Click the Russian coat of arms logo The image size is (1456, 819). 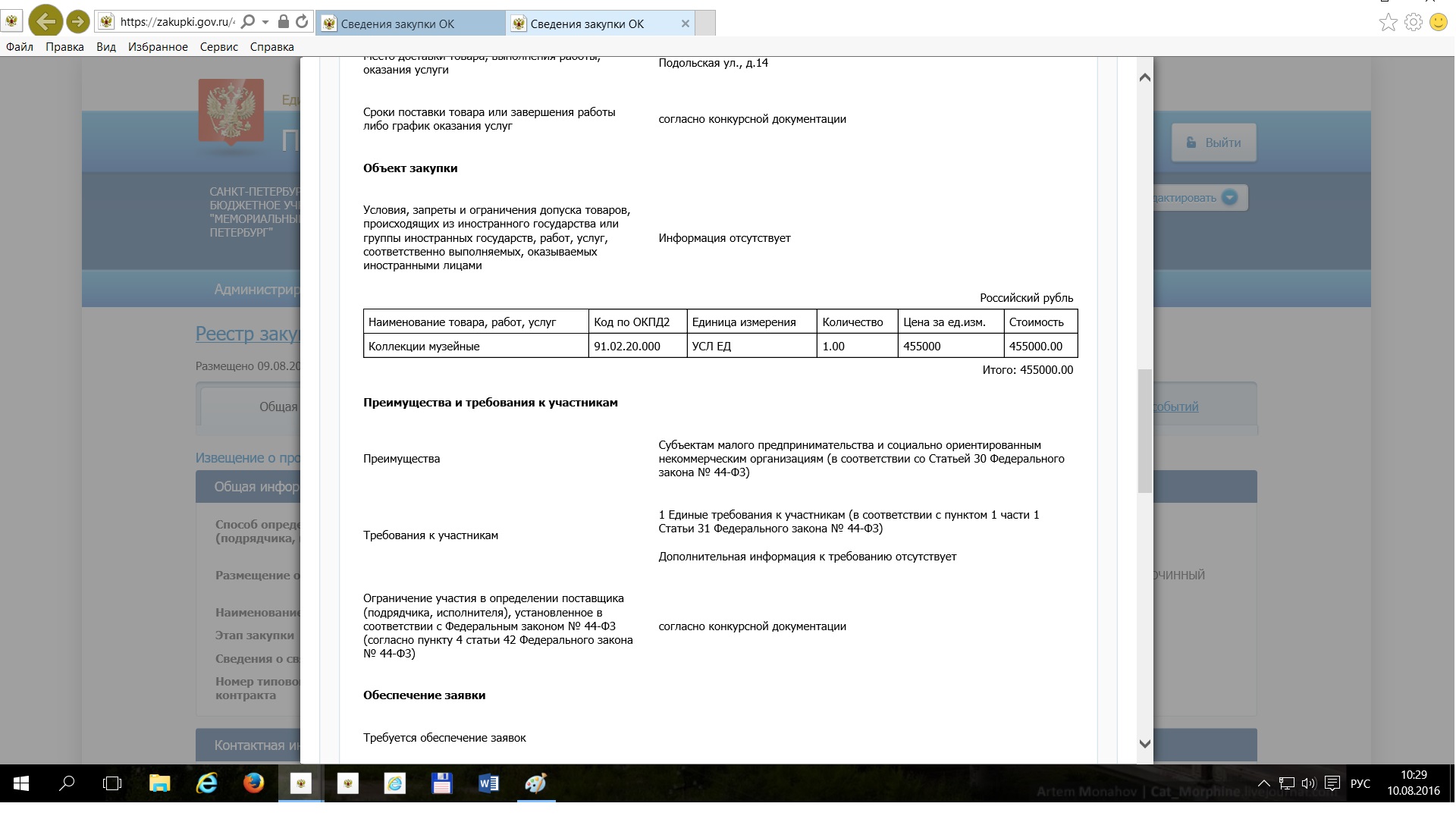pyautogui.click(x=231, y=112)
